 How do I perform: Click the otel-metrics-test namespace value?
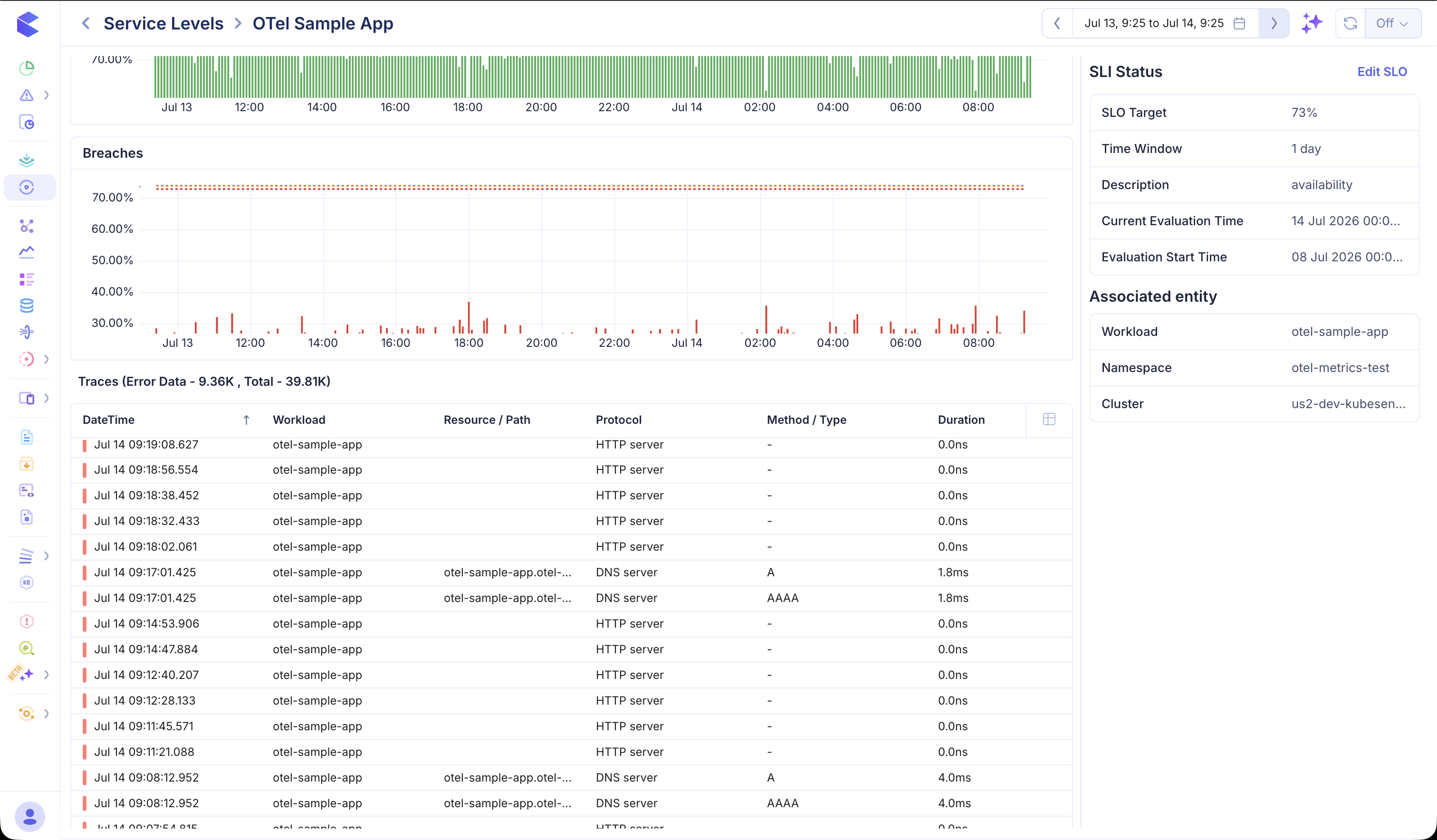point(1340,368)
